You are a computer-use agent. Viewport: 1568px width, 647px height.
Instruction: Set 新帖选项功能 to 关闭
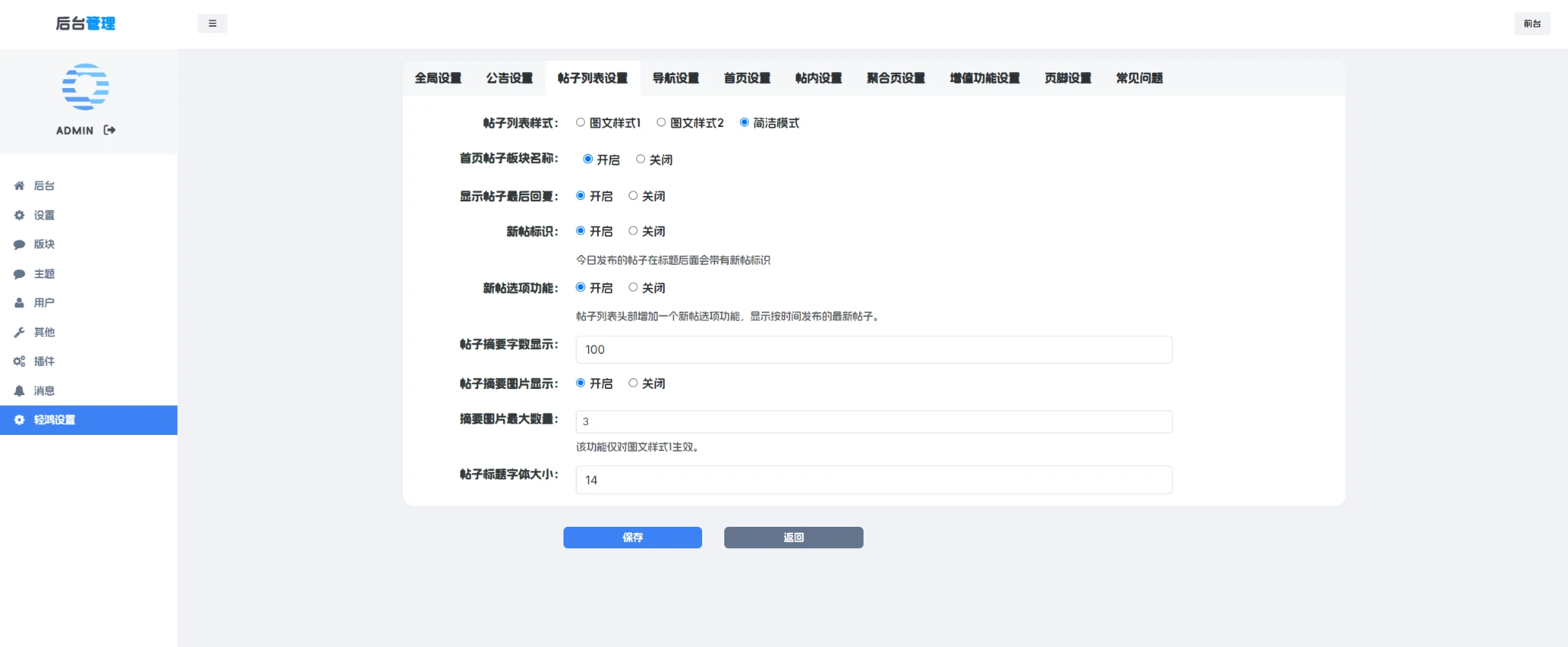tap(633, 287)
